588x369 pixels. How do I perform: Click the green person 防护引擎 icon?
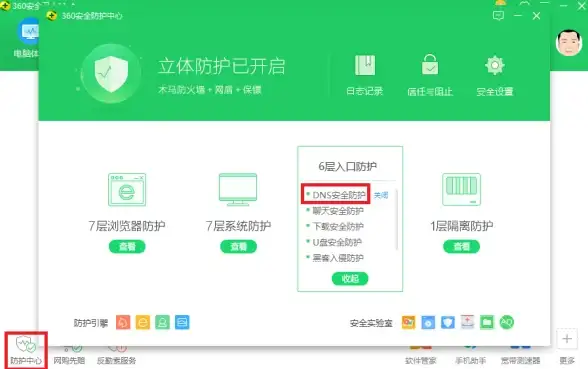click(162, 322)
